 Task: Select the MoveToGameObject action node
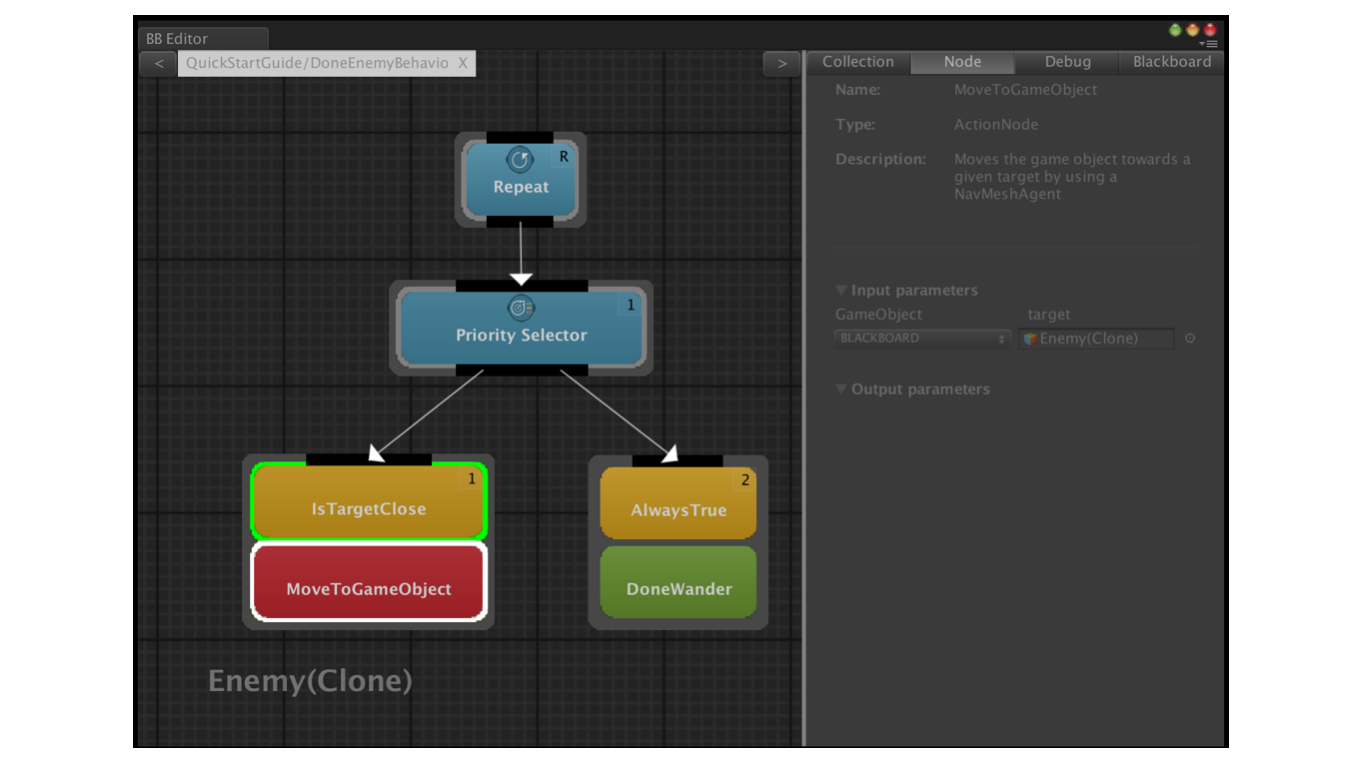[368, 582]
